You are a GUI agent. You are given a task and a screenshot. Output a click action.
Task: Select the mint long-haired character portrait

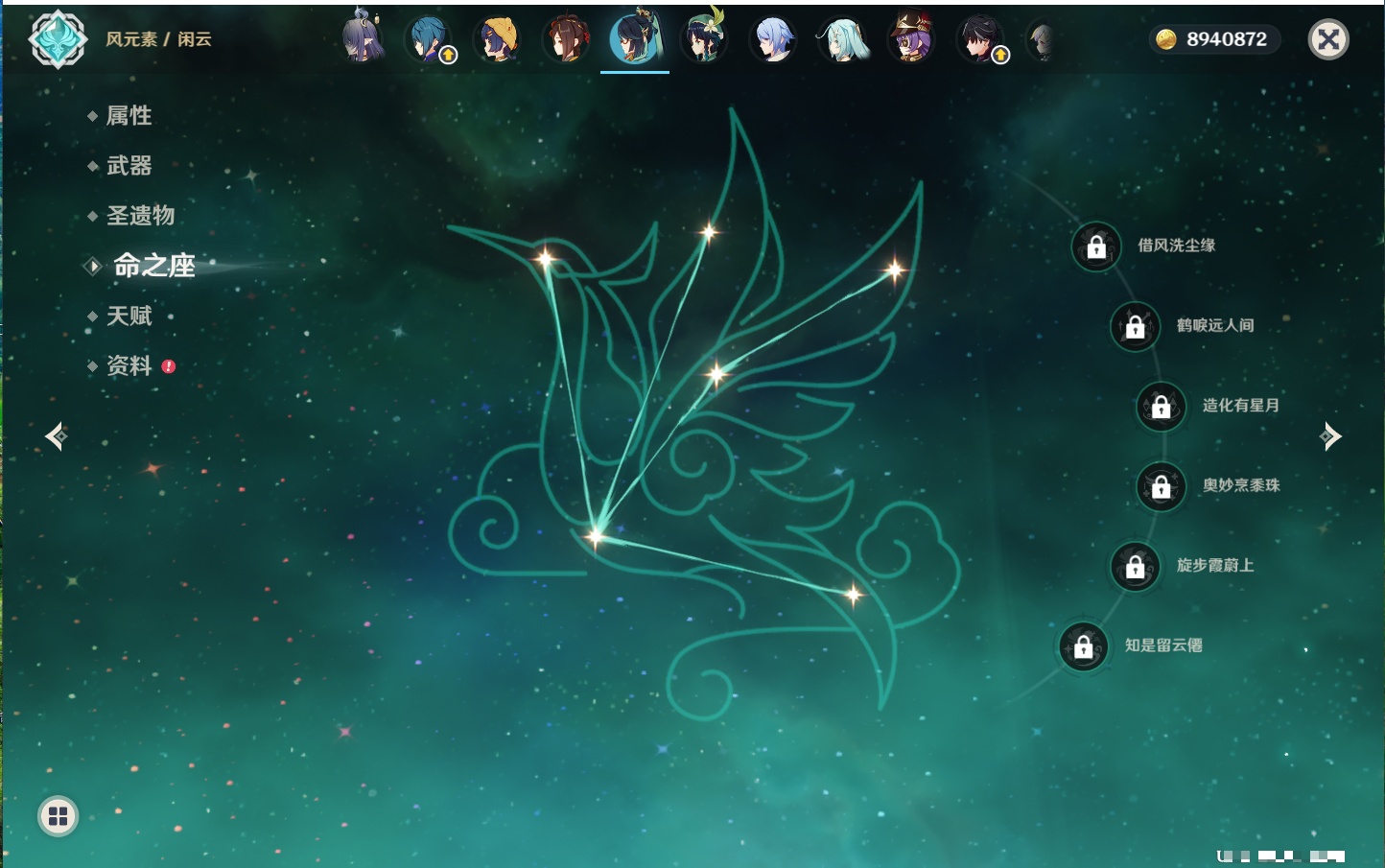tap(842, 39)
